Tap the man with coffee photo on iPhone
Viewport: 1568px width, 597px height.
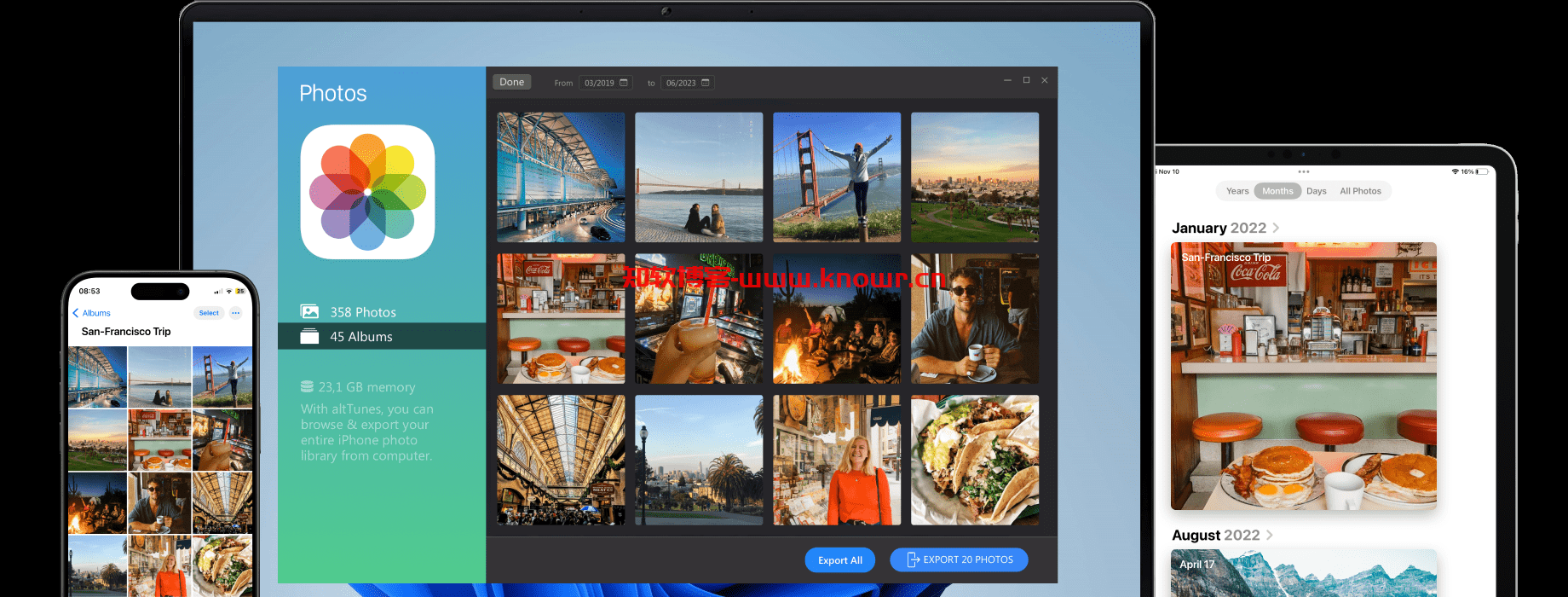[159, 503]
